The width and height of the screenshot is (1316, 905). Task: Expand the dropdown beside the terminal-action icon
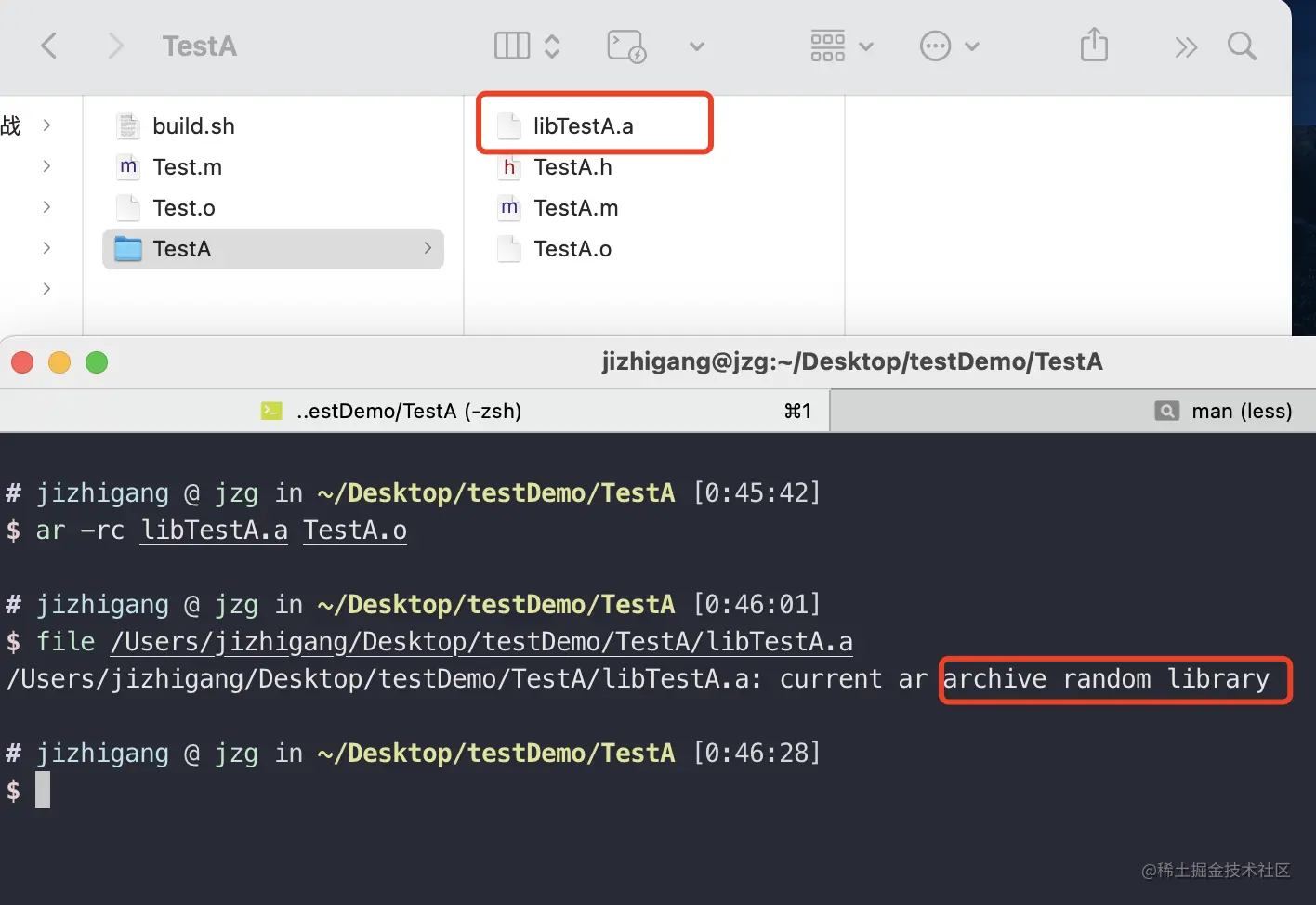696,46
